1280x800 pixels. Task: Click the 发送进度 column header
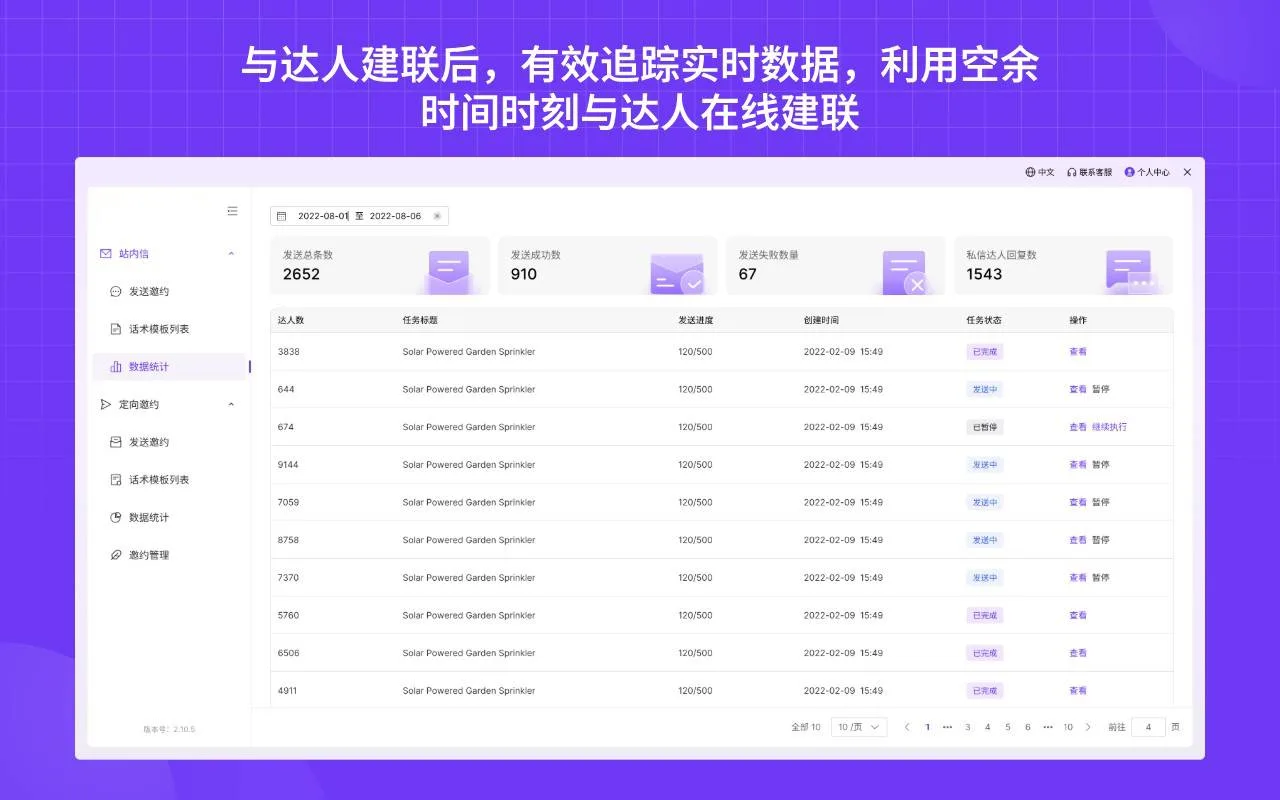[x=696, y=321]
